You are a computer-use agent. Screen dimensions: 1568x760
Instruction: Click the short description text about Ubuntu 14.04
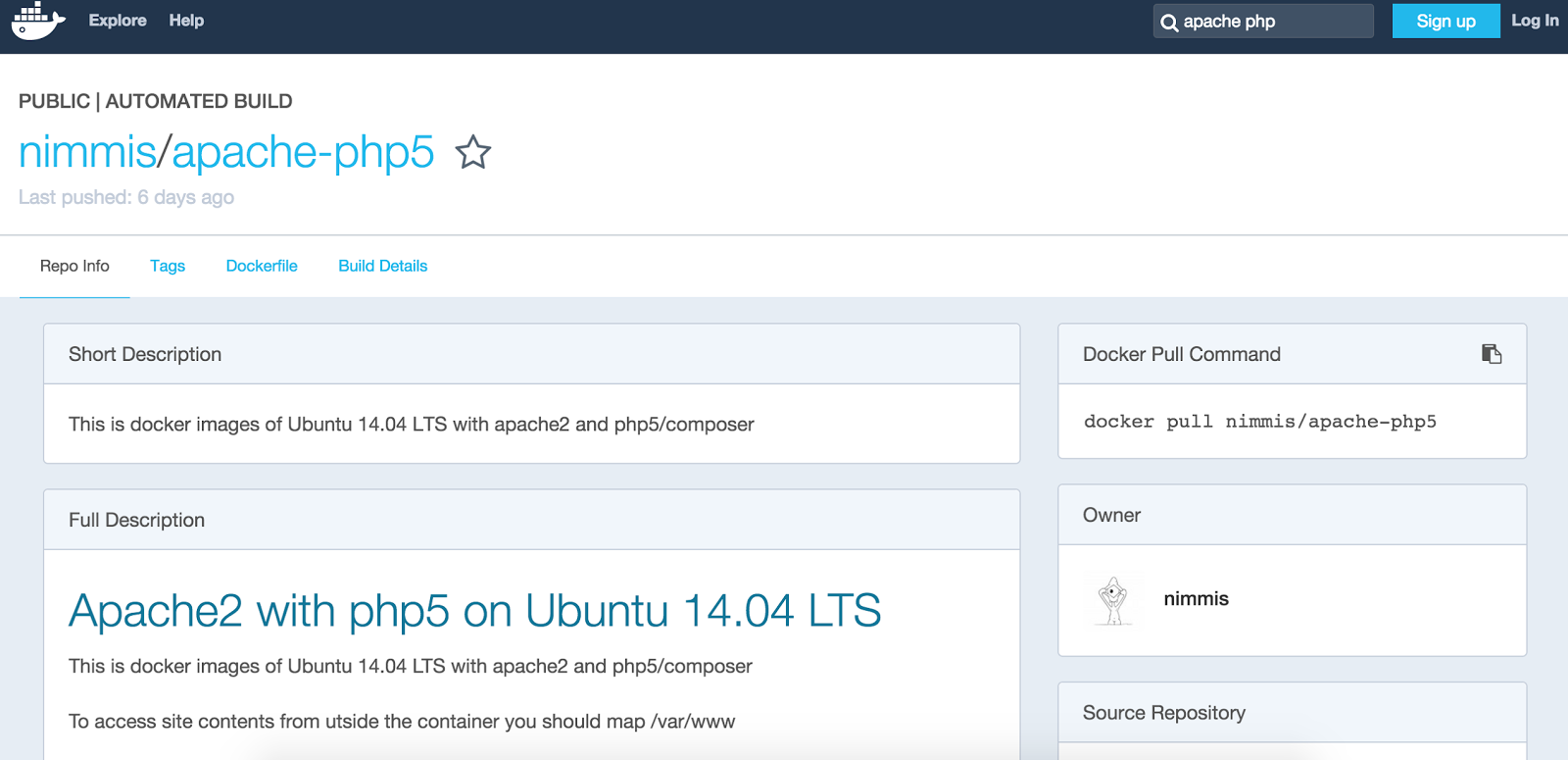click(412, 425)
